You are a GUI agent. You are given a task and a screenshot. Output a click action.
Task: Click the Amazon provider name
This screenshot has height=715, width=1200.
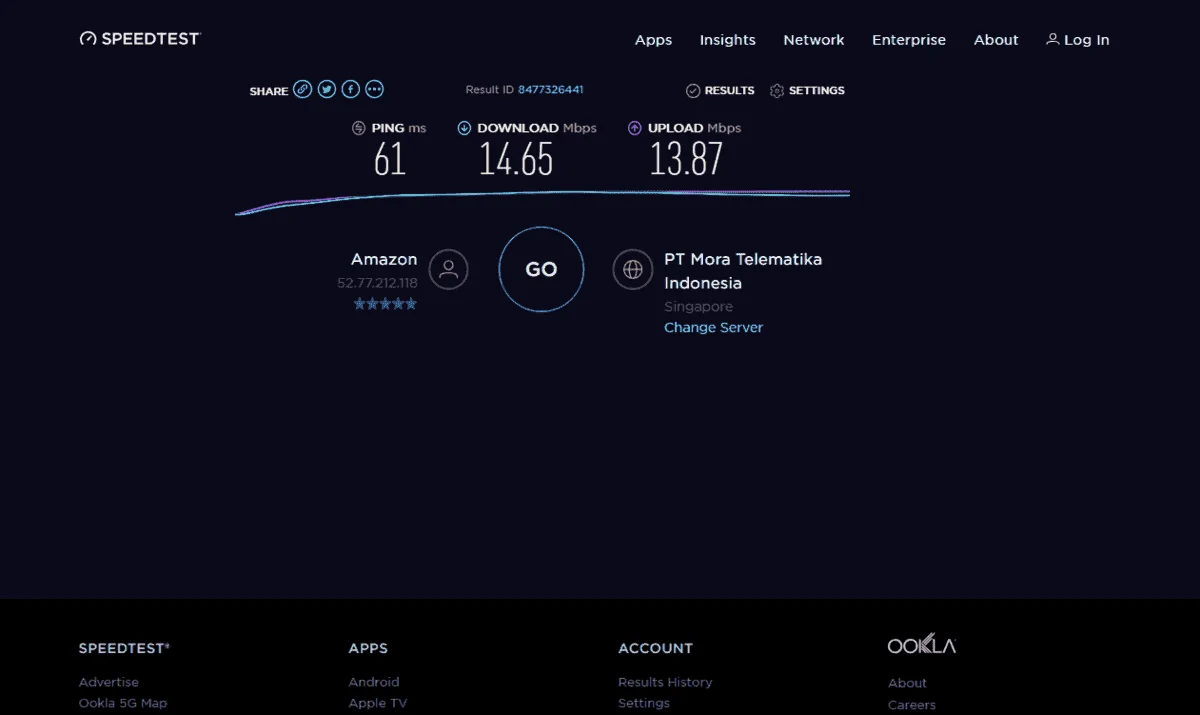point(384,259)
